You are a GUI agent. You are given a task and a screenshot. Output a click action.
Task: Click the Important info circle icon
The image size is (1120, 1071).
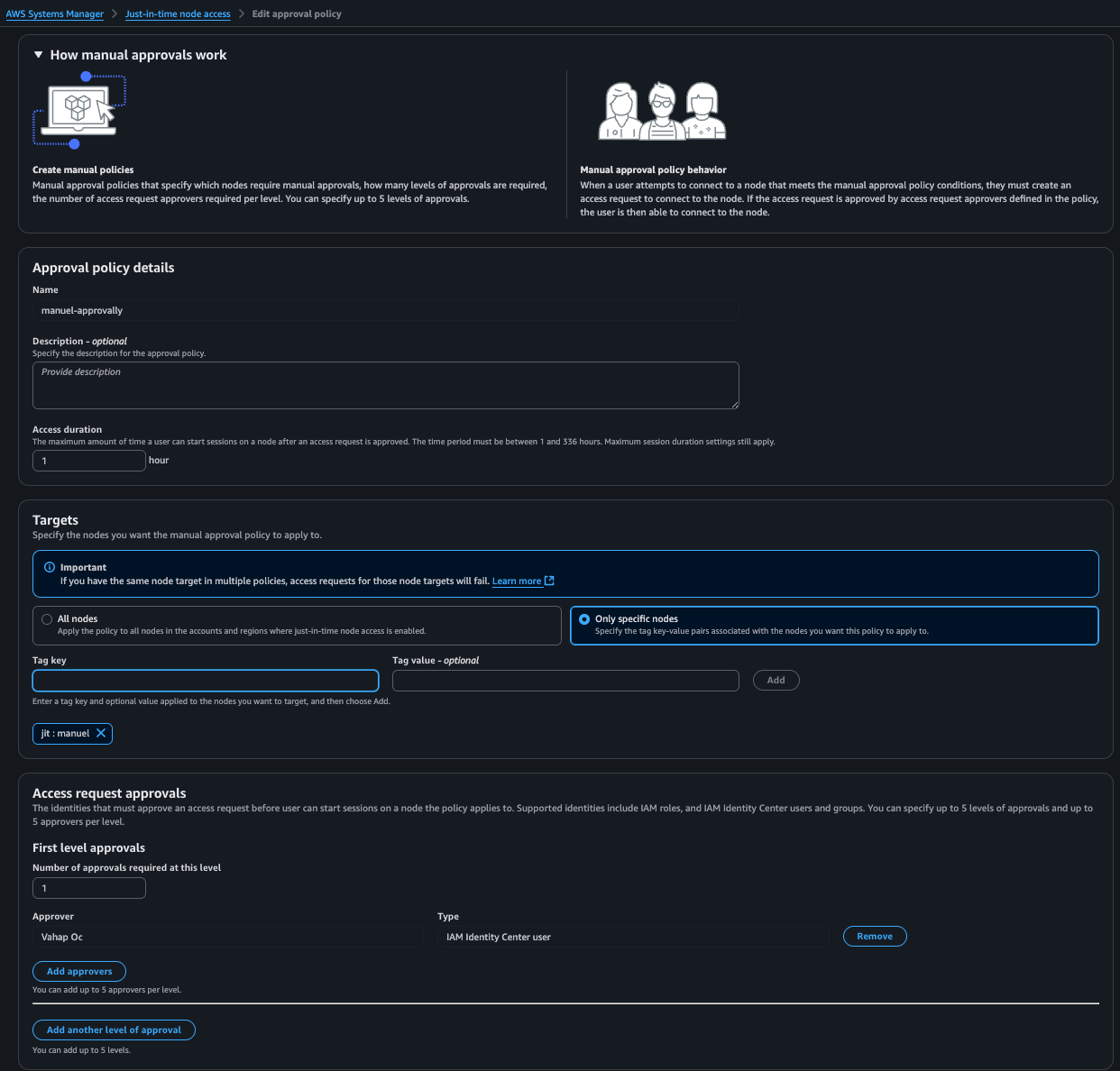pyautogui.click(x=50, y=567)
